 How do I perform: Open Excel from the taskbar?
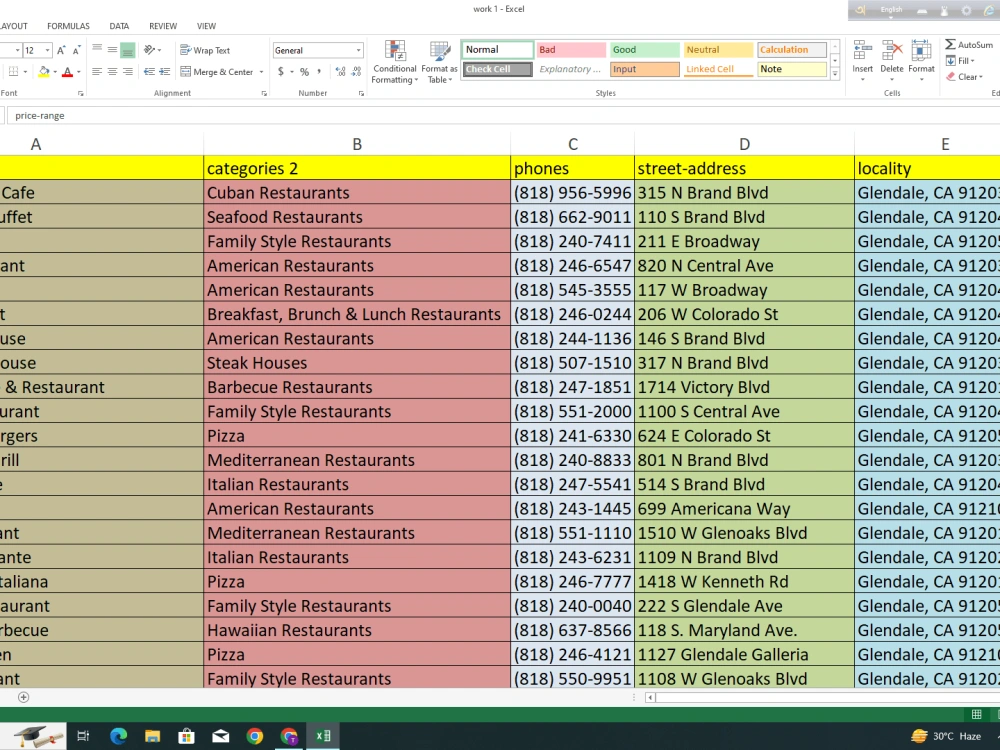pos(322,735)
